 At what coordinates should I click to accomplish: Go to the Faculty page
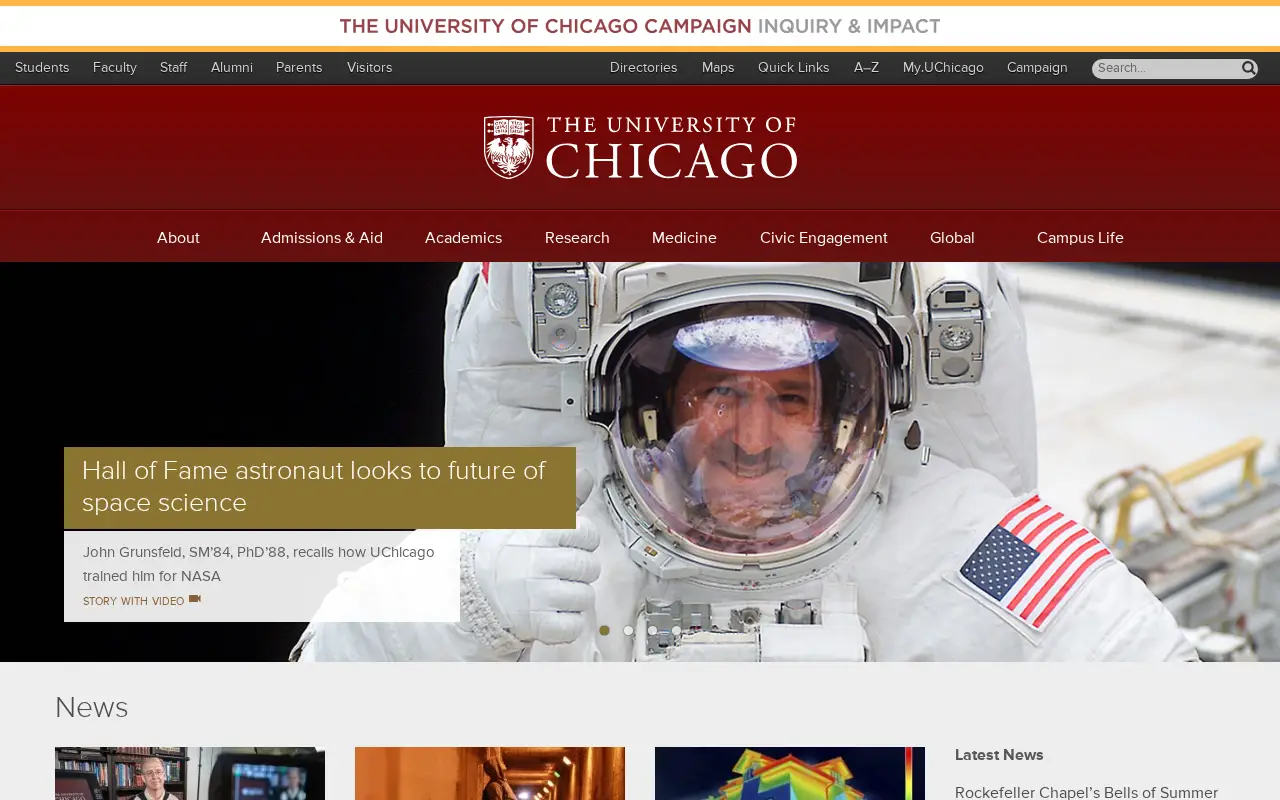tap(115, 67)
